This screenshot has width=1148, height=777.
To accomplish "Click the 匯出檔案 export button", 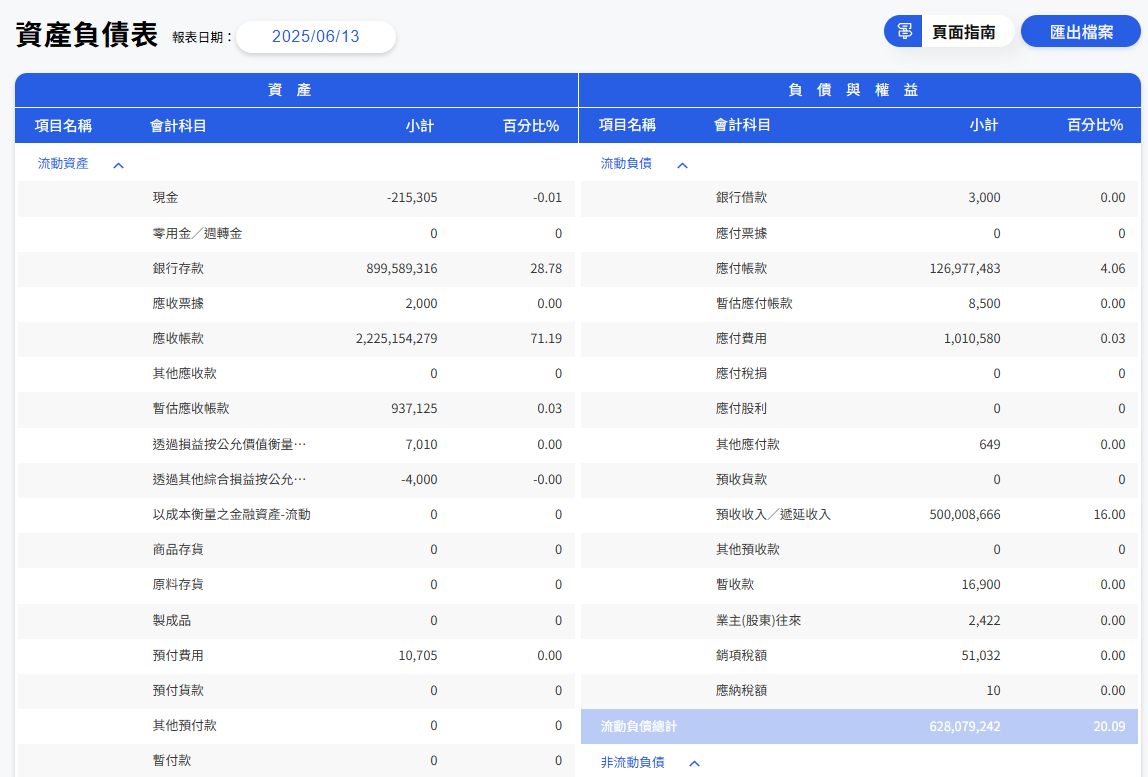I will point(1081,32).
